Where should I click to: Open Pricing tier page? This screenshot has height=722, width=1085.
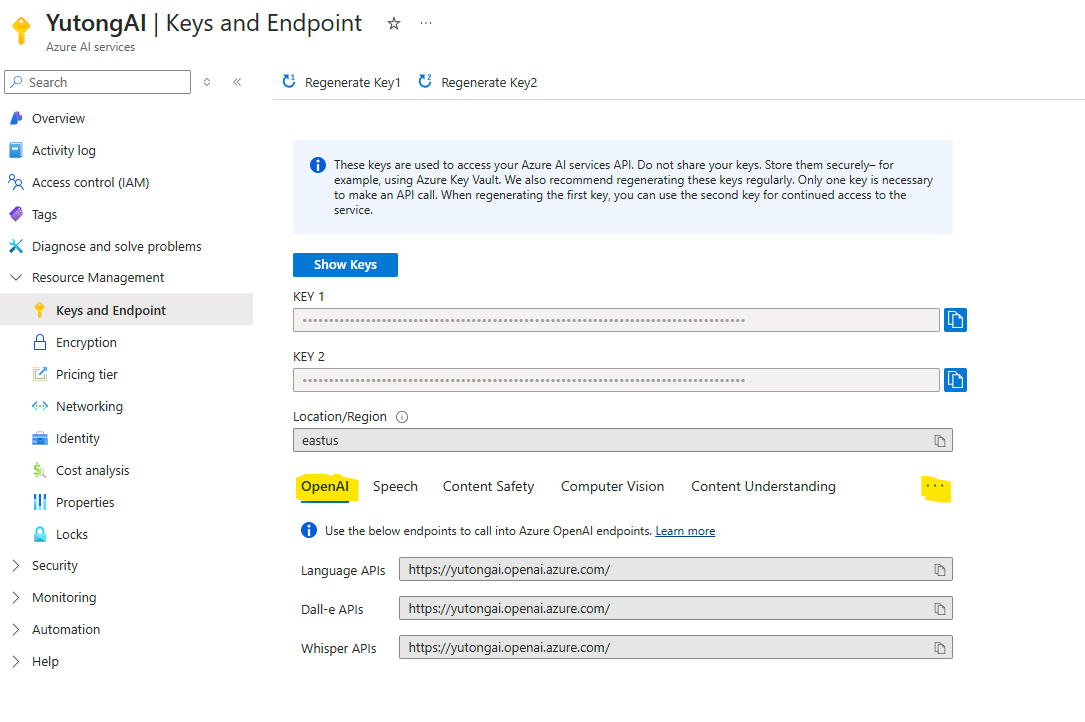pos(86,374)
